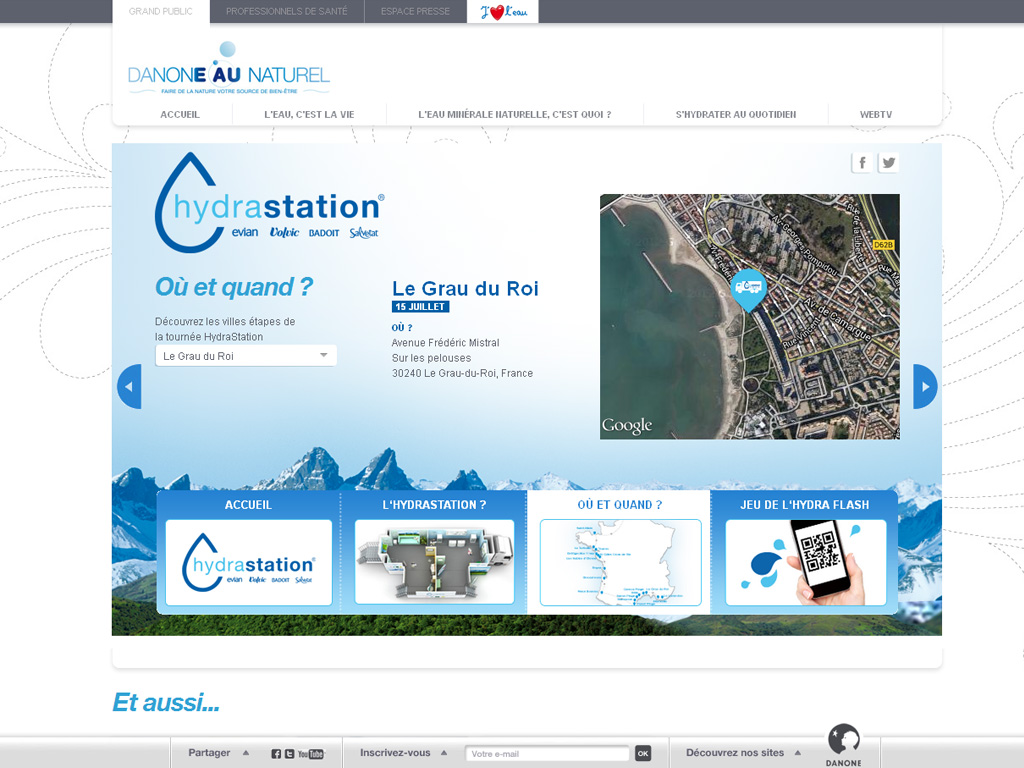Click the text la tournée HydraStation
The height and width of the screenshot is (768, 1024).
pos(209,337)
